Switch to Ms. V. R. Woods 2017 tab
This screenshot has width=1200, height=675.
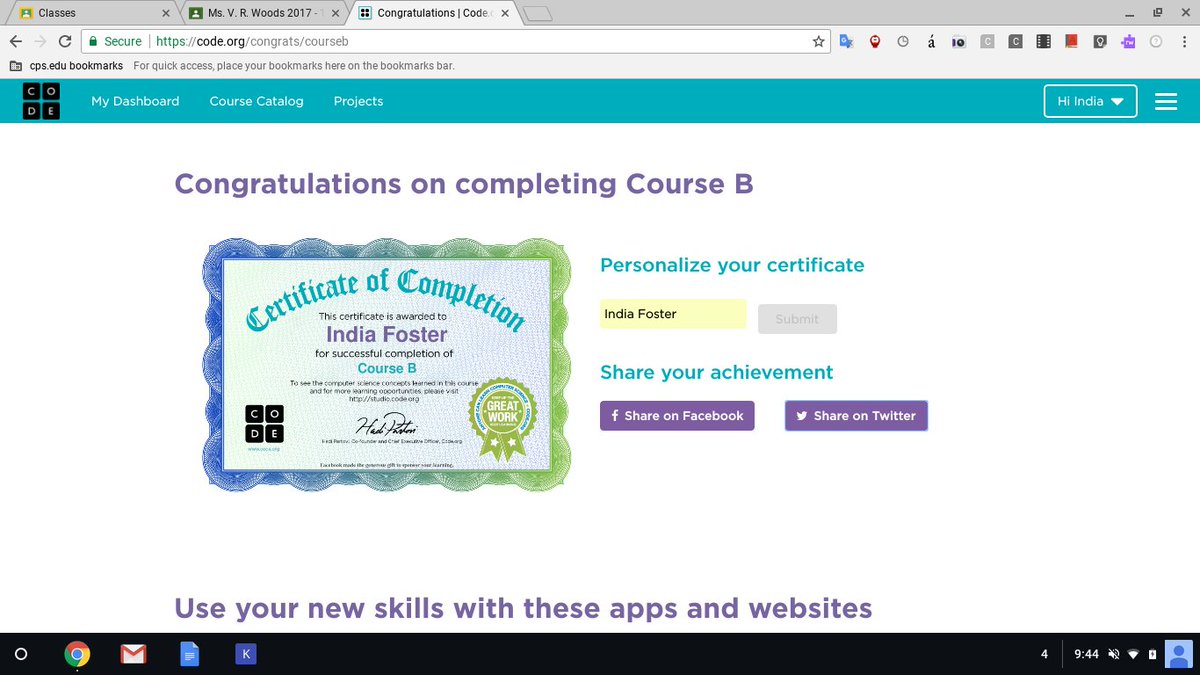262,13
